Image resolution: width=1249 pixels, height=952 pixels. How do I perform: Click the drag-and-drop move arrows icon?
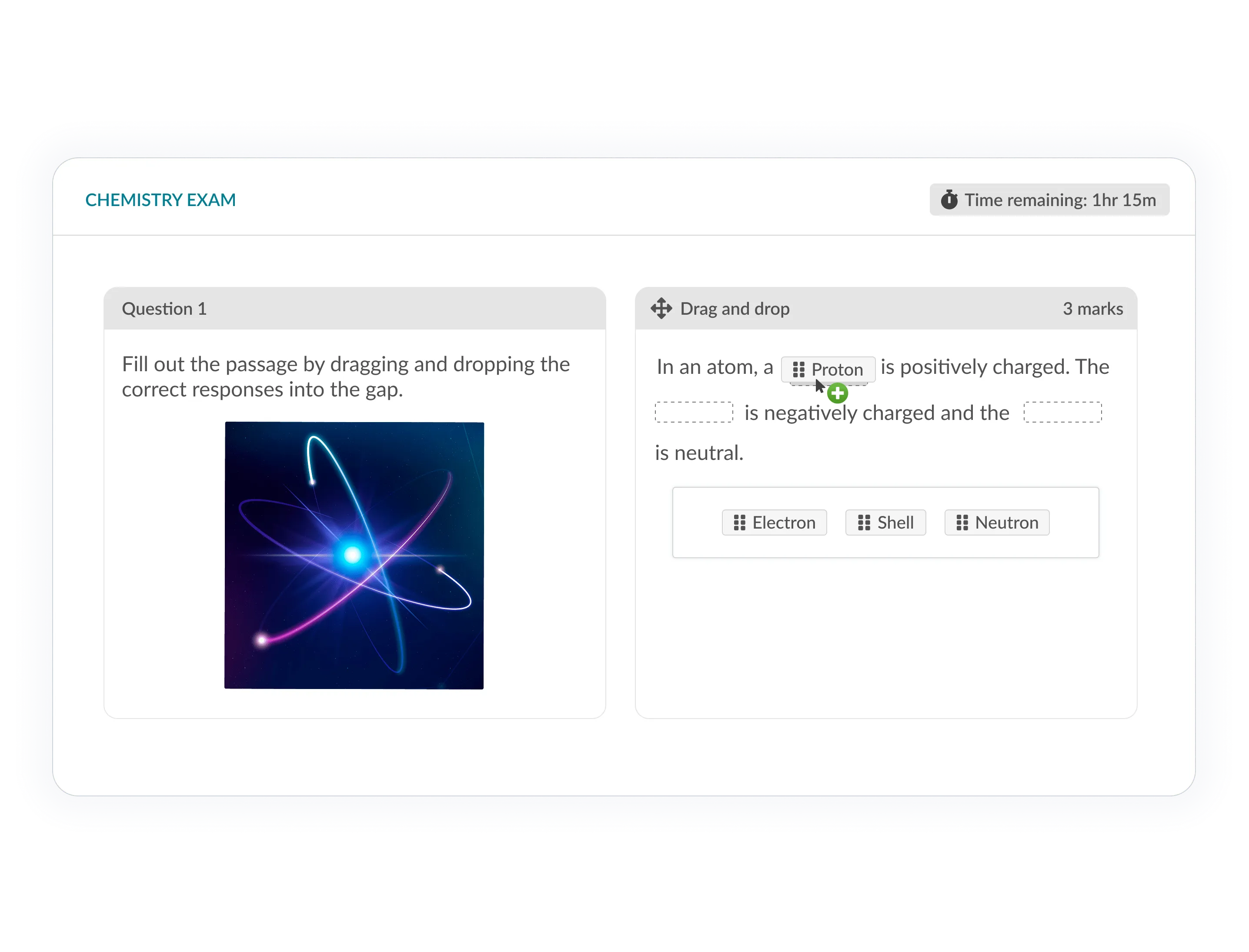[x=661, y=308]
